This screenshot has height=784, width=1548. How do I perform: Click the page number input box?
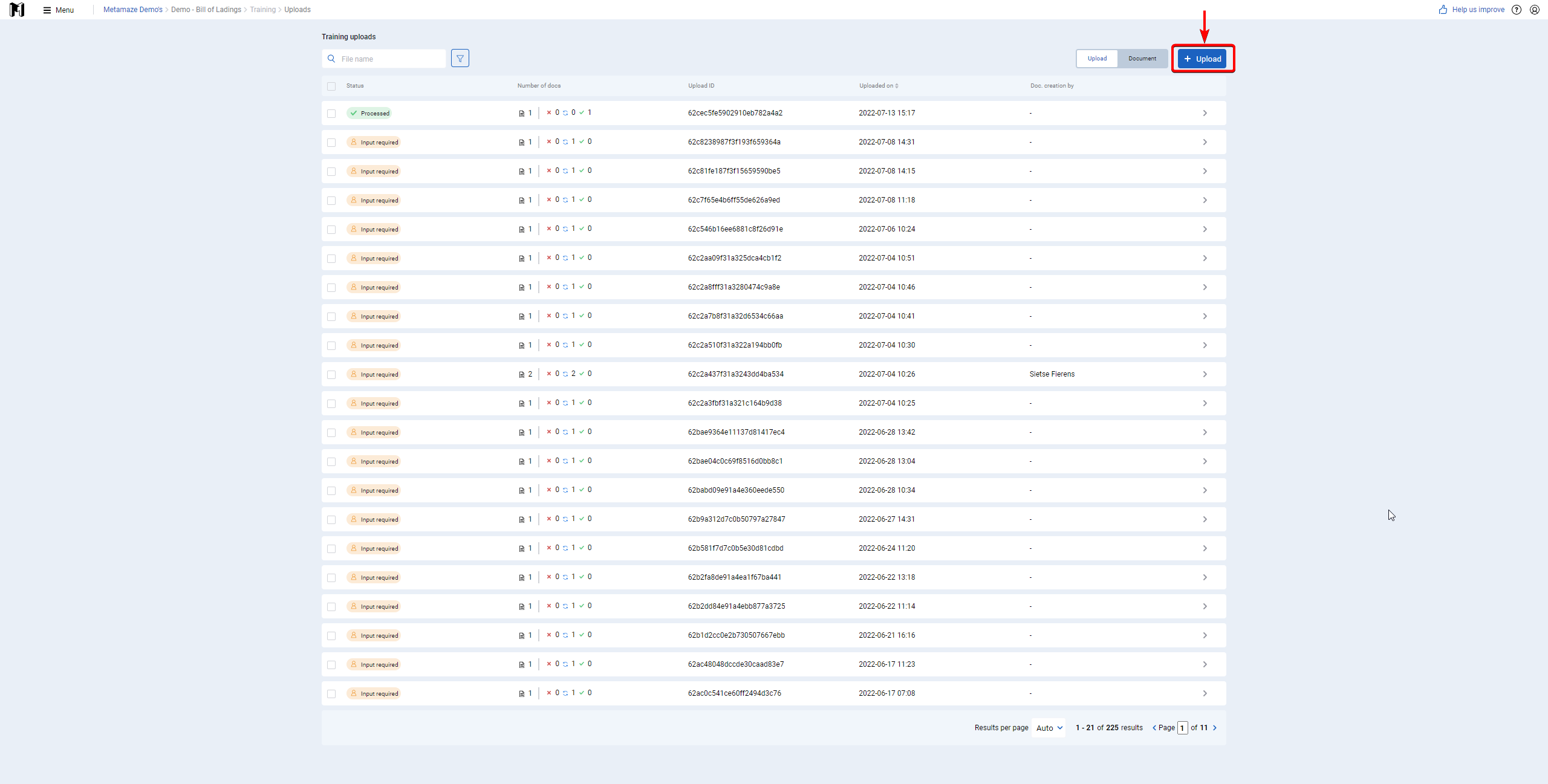click(1182, 728)
